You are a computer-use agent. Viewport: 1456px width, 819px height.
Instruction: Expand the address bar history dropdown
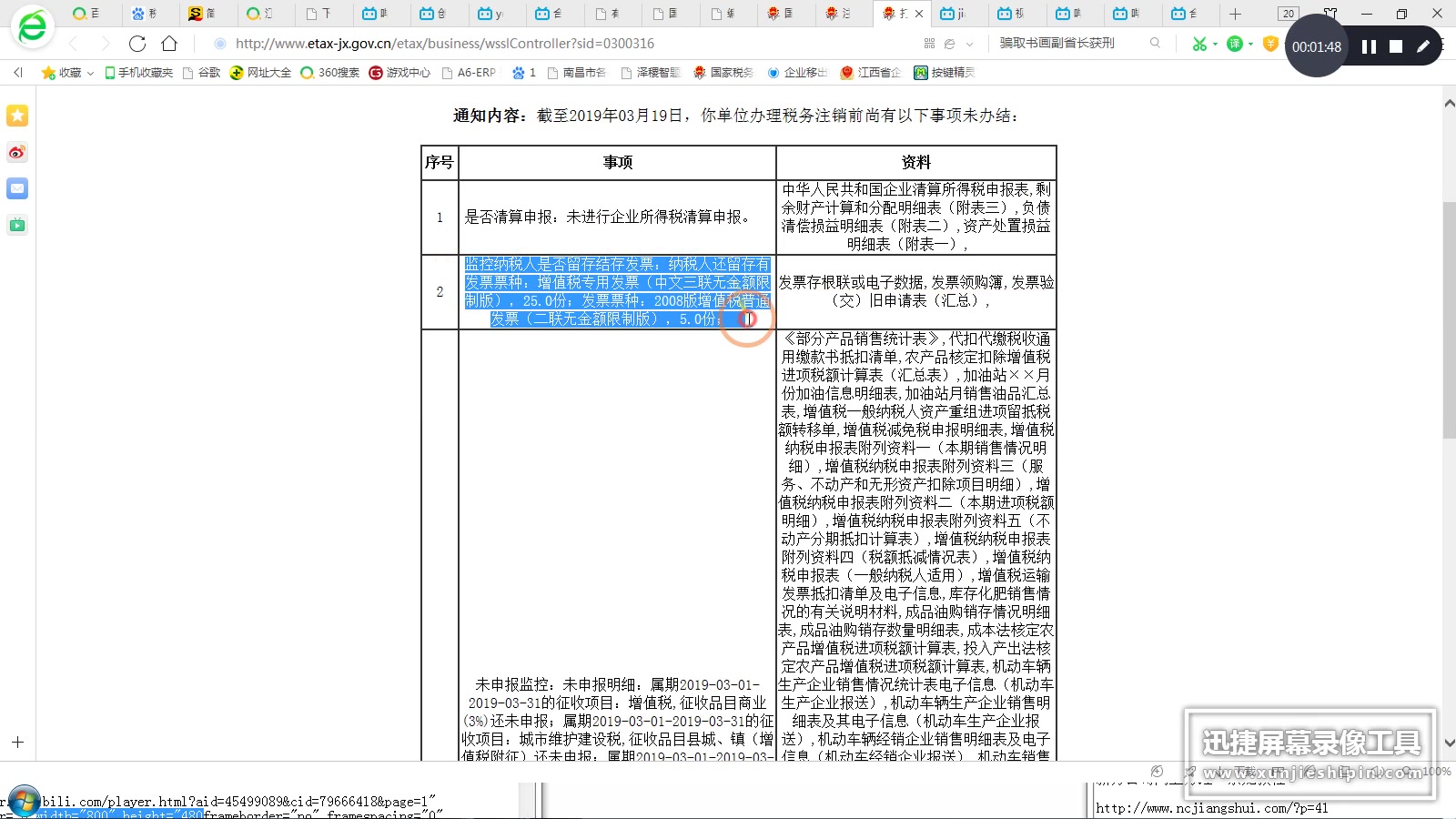[970, 43]
